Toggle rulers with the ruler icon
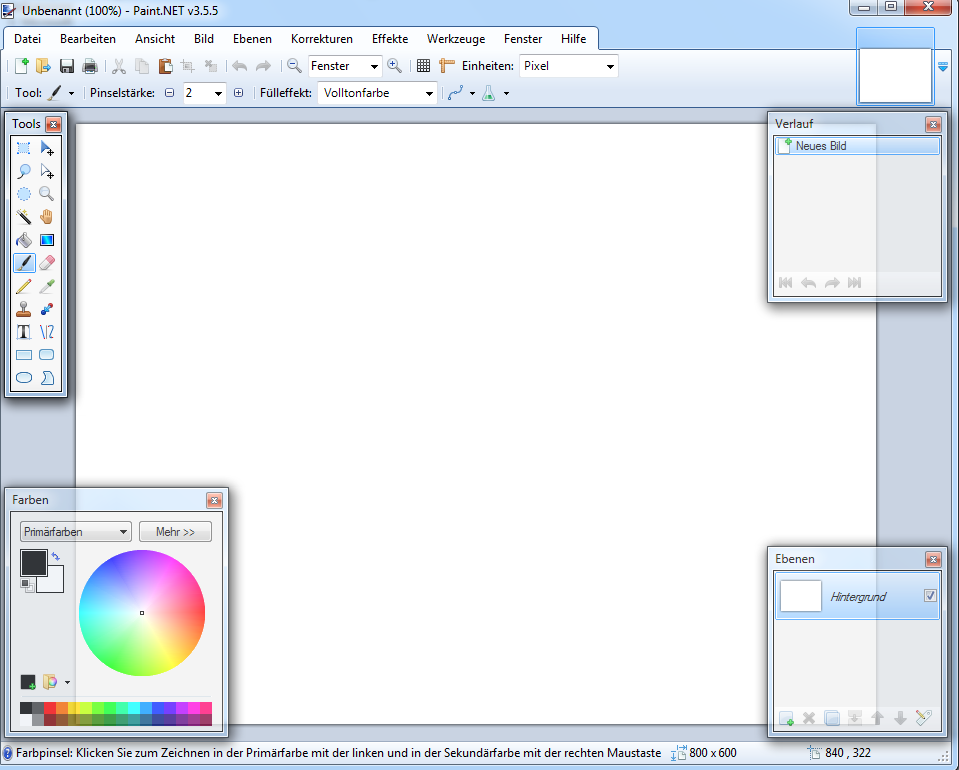This screenshot has height=770, width=959. point(445,66)
